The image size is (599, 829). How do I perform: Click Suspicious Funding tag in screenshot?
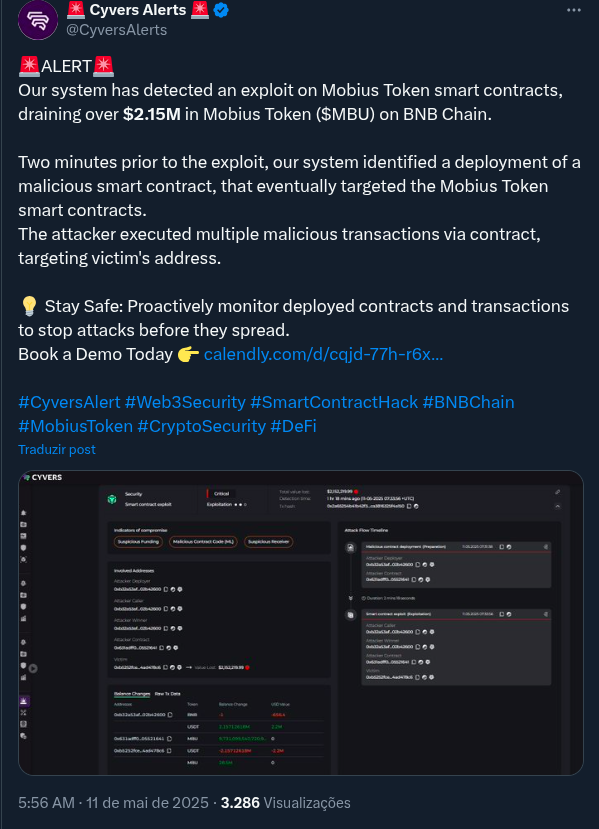pos(138,542)
